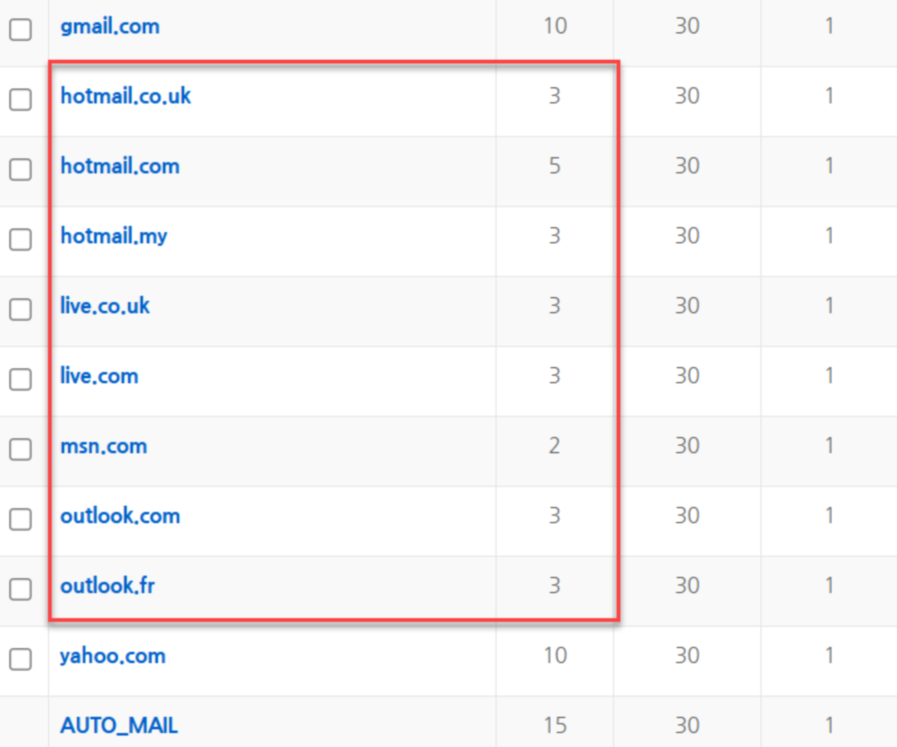Screen dimensions: 897x747
Task: Open the hotmail.my domain link
Action: tap(114, 236)
